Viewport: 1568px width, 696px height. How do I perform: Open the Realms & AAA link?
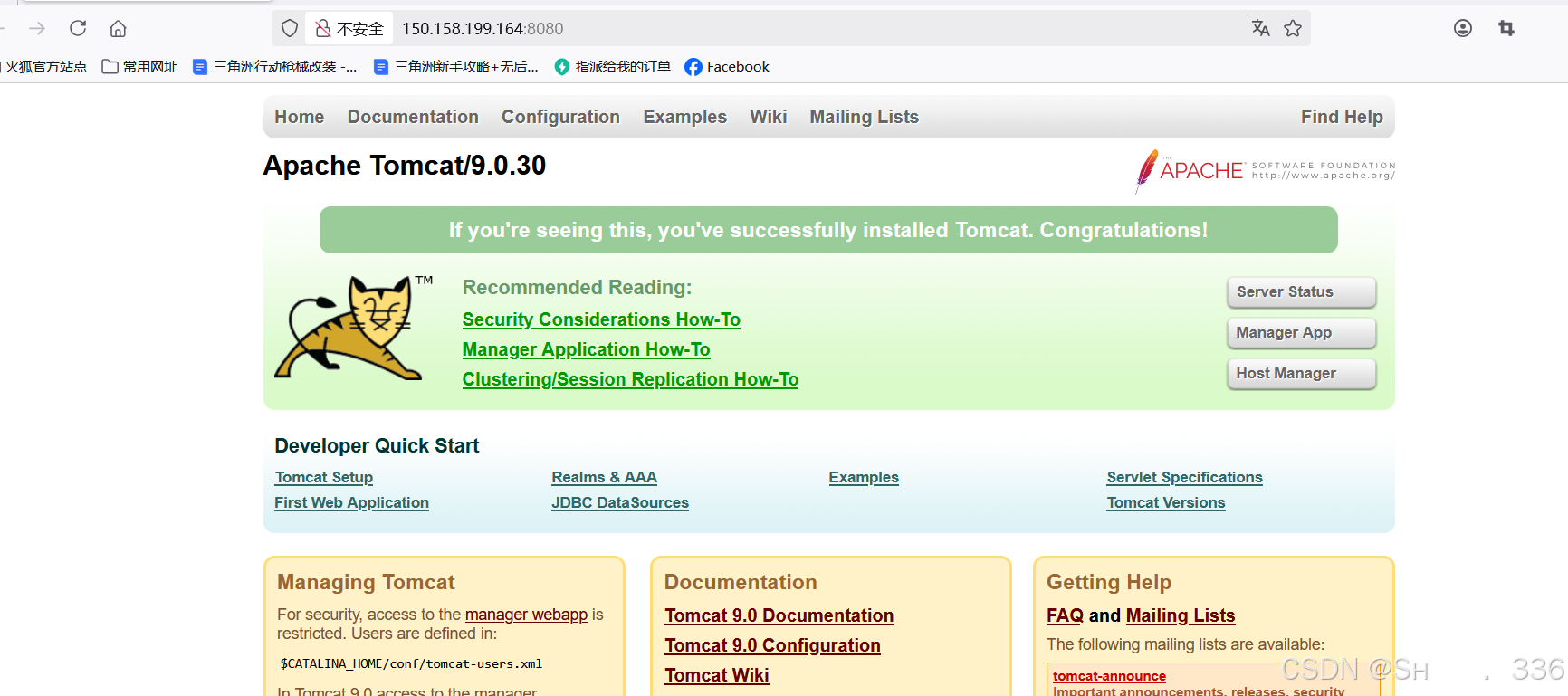[605, 477]
